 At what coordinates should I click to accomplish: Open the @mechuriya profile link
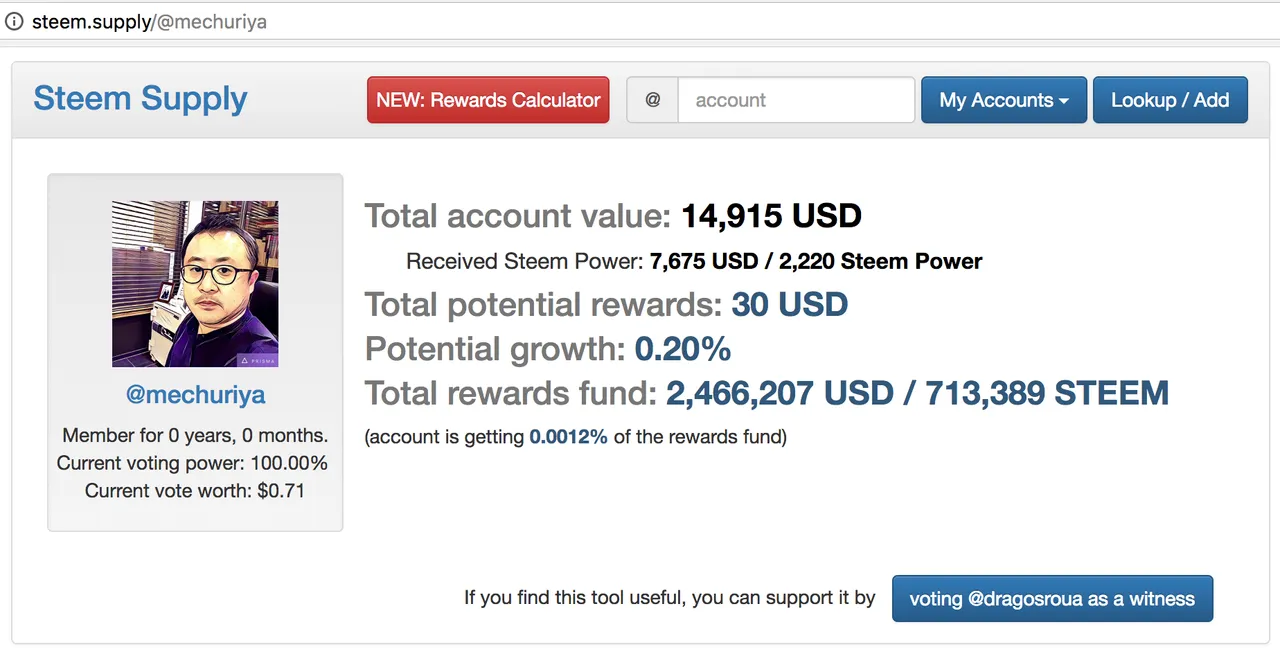coord(195,394)
